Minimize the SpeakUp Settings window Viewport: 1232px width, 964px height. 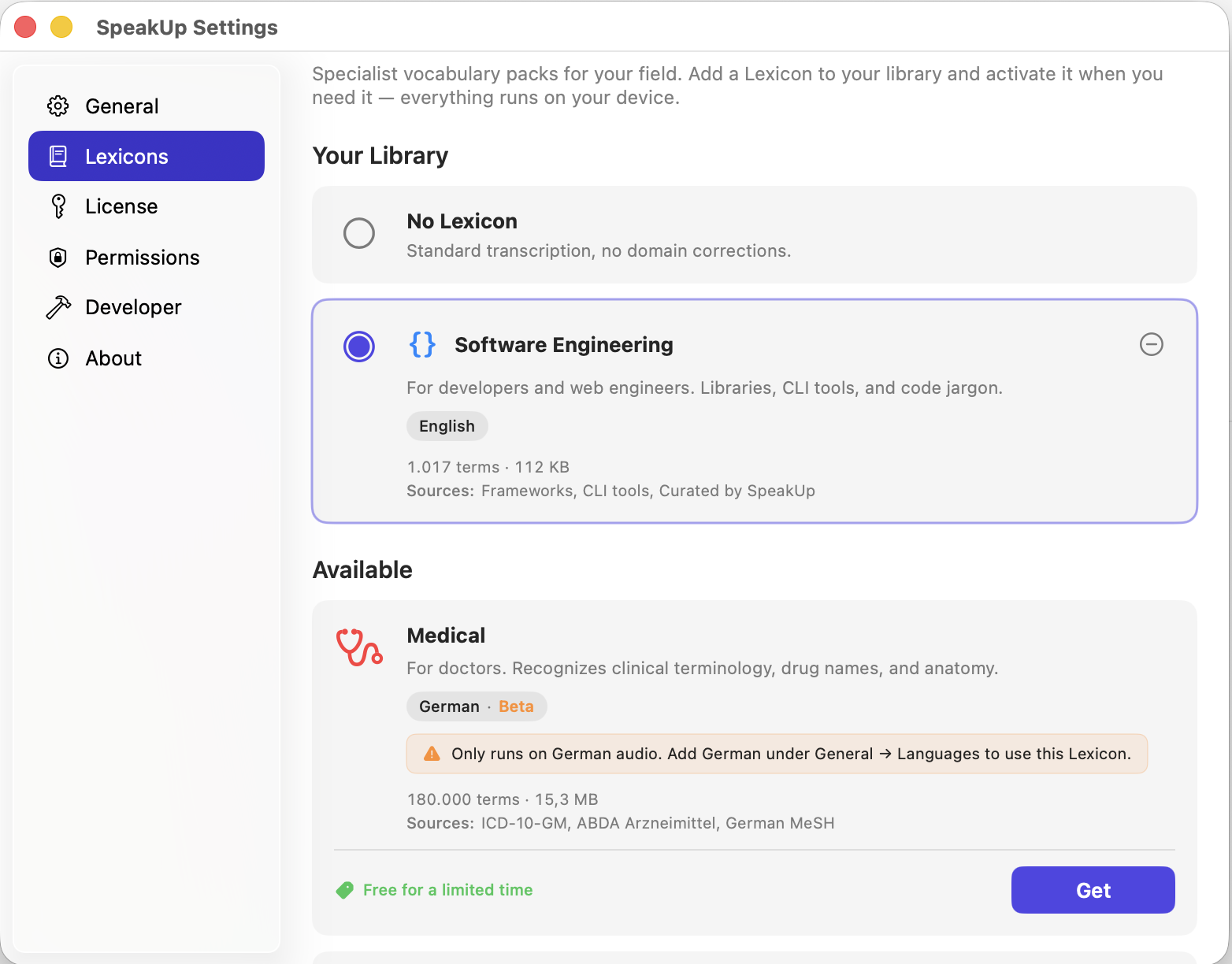(61, 27)
